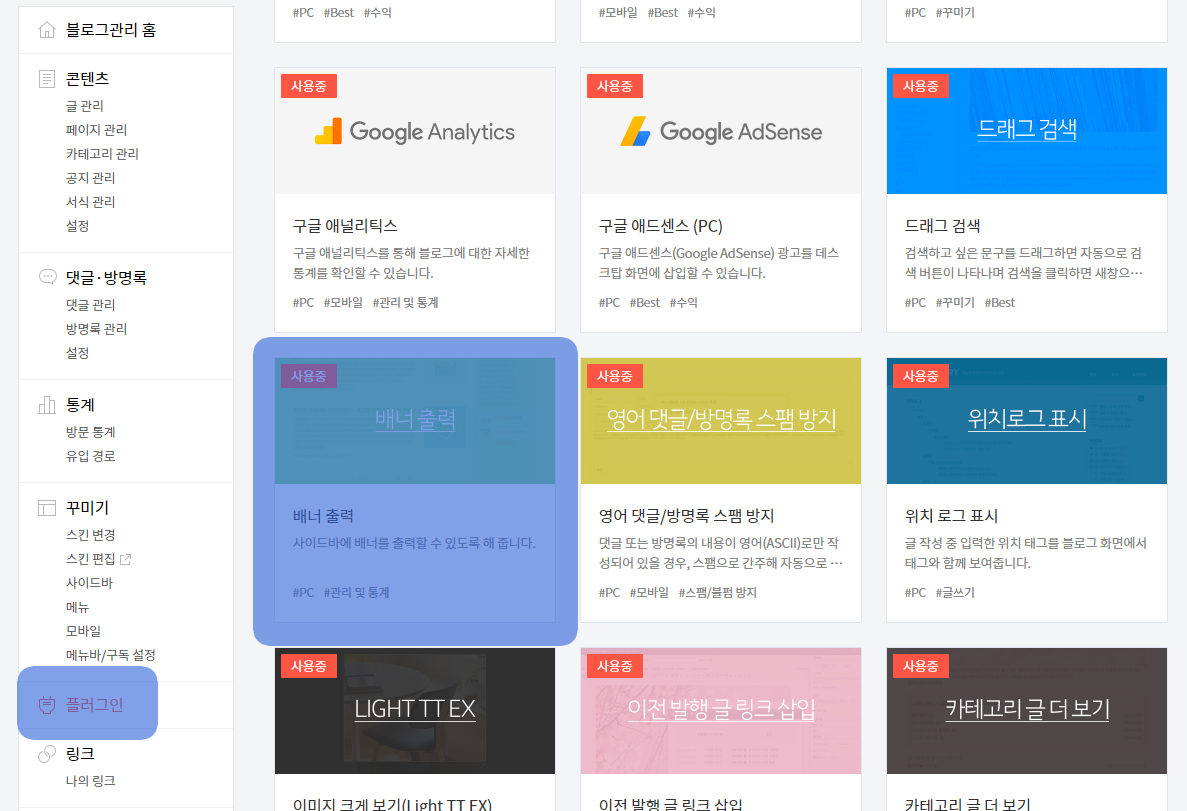Open the 배너 출력 plugin banner

tap(415, 420)
